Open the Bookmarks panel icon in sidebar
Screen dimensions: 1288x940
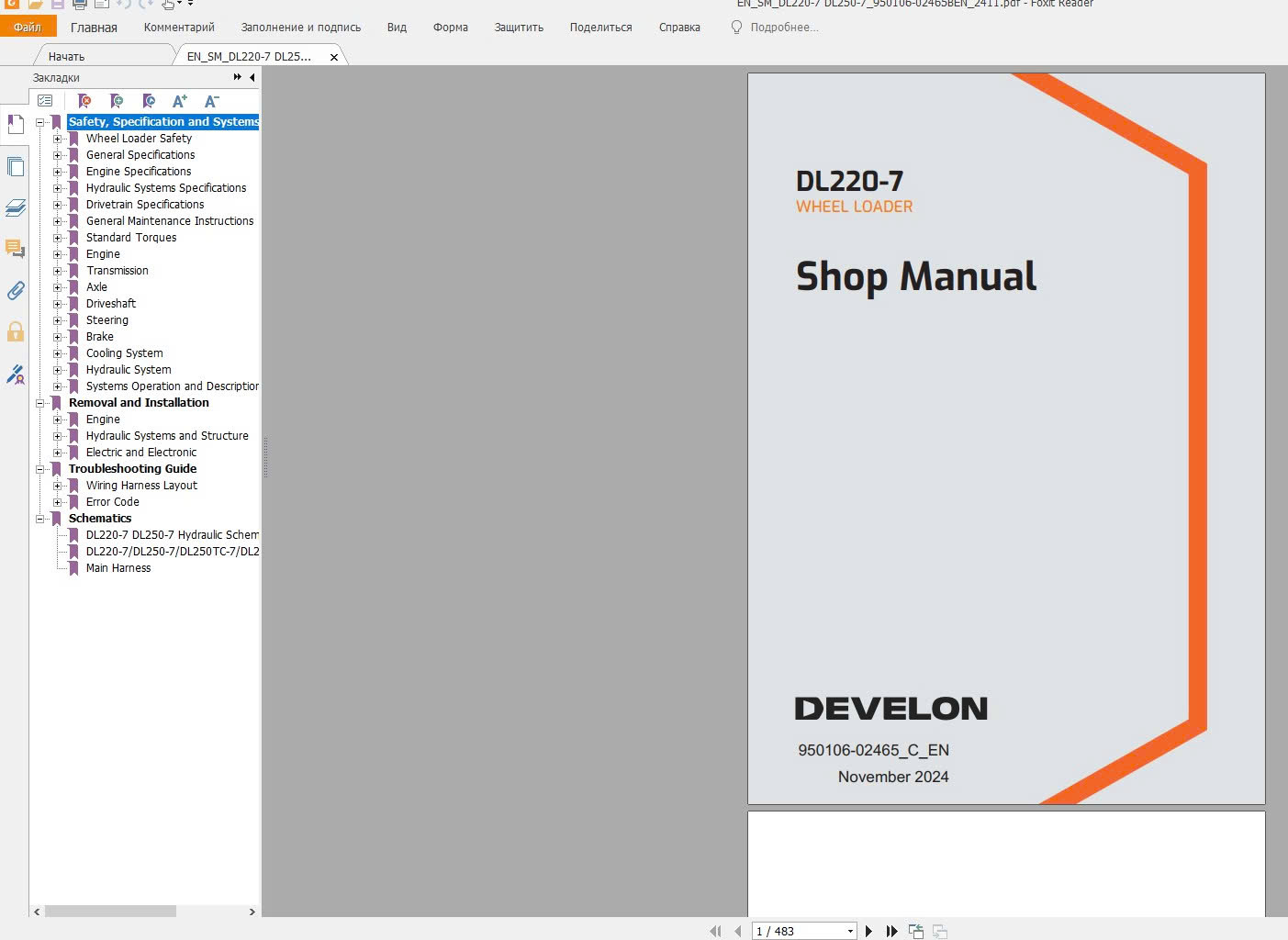[16, 124]
